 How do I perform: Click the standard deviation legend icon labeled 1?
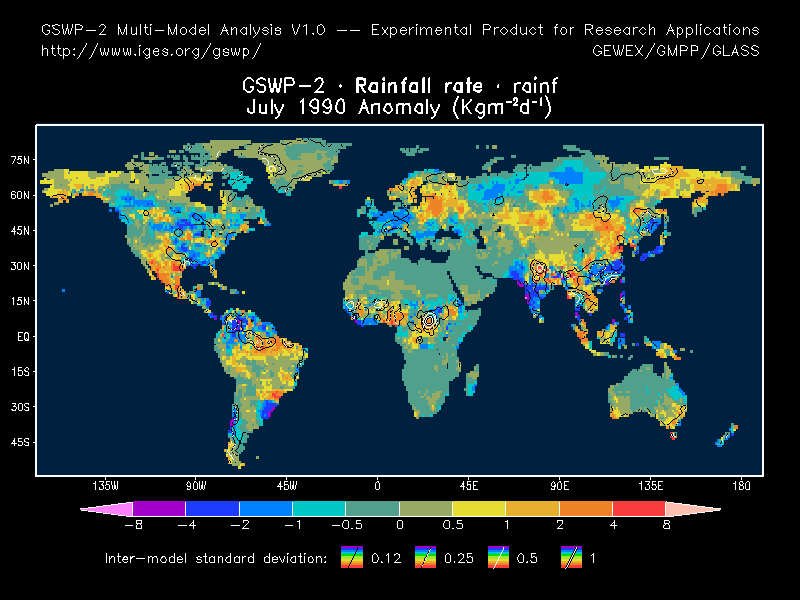pyautogui.click(x=571, y=557)
